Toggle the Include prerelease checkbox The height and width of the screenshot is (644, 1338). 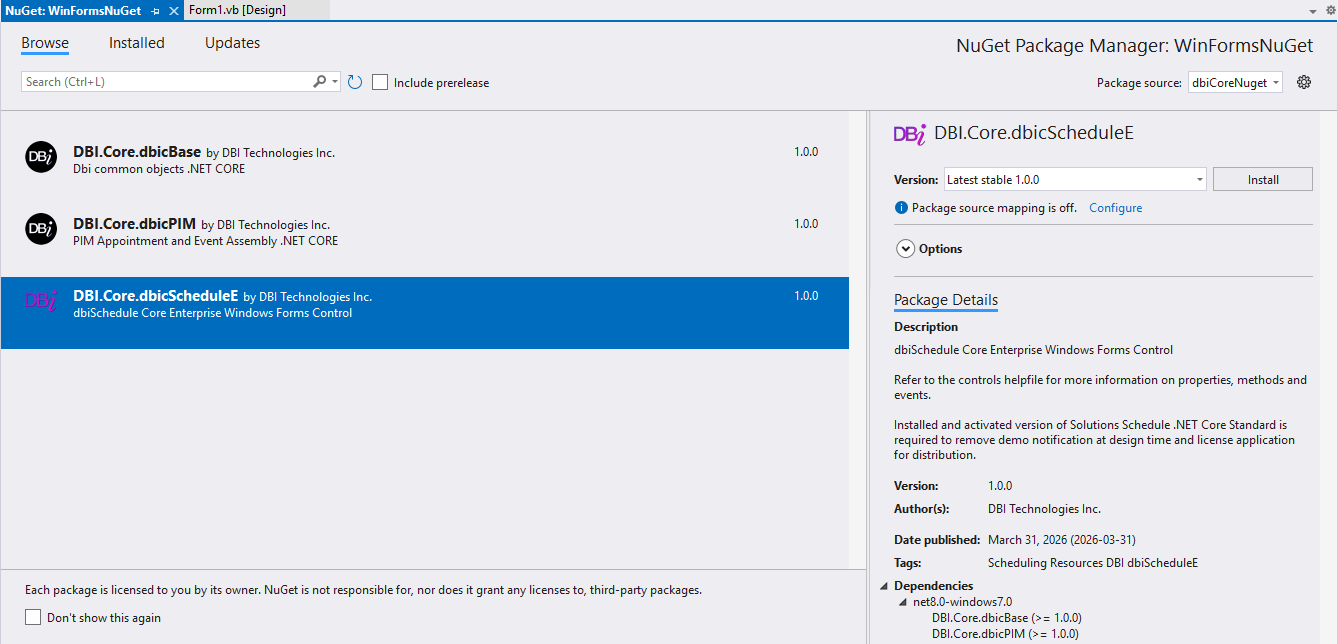click(380, 82)
